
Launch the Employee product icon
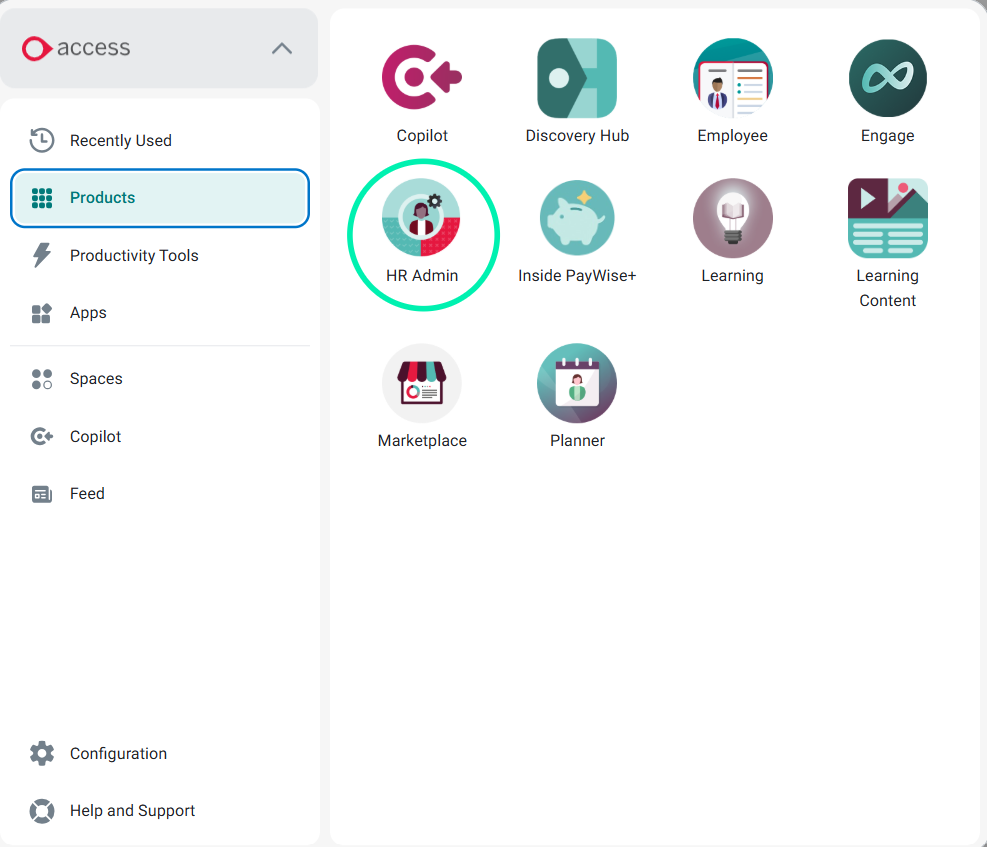coord(733,78)
